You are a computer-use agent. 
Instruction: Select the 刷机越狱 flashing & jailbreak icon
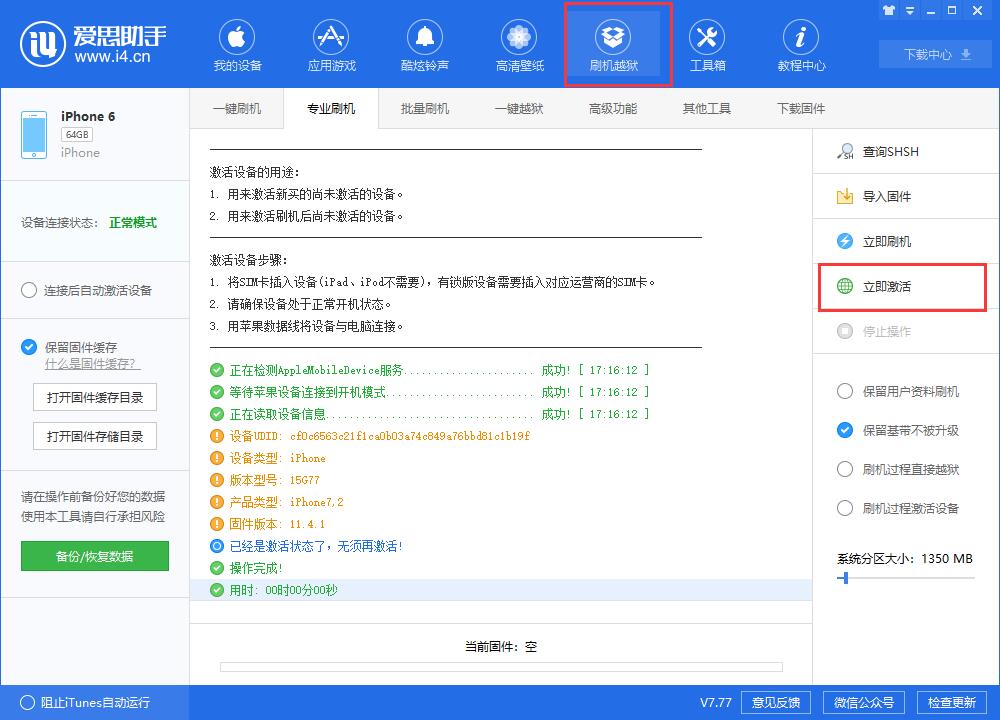click(613, 44)
